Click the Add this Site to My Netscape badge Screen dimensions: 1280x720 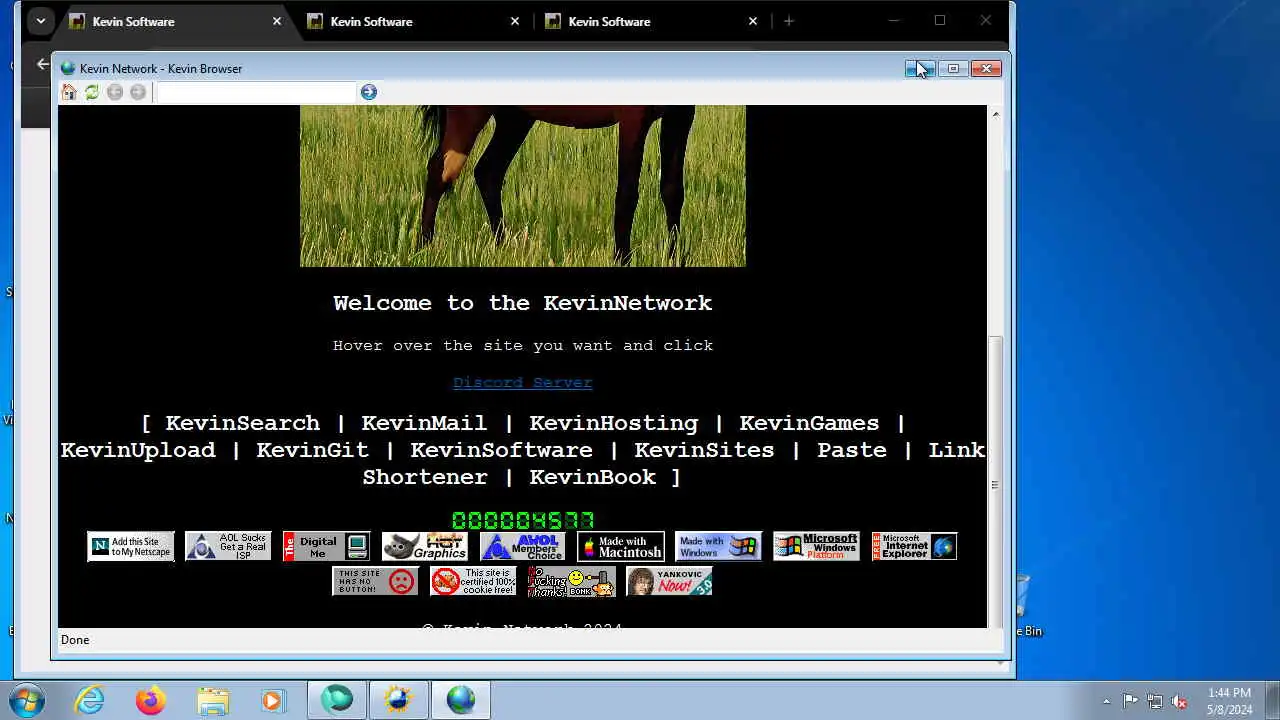[x=131, y=547]
